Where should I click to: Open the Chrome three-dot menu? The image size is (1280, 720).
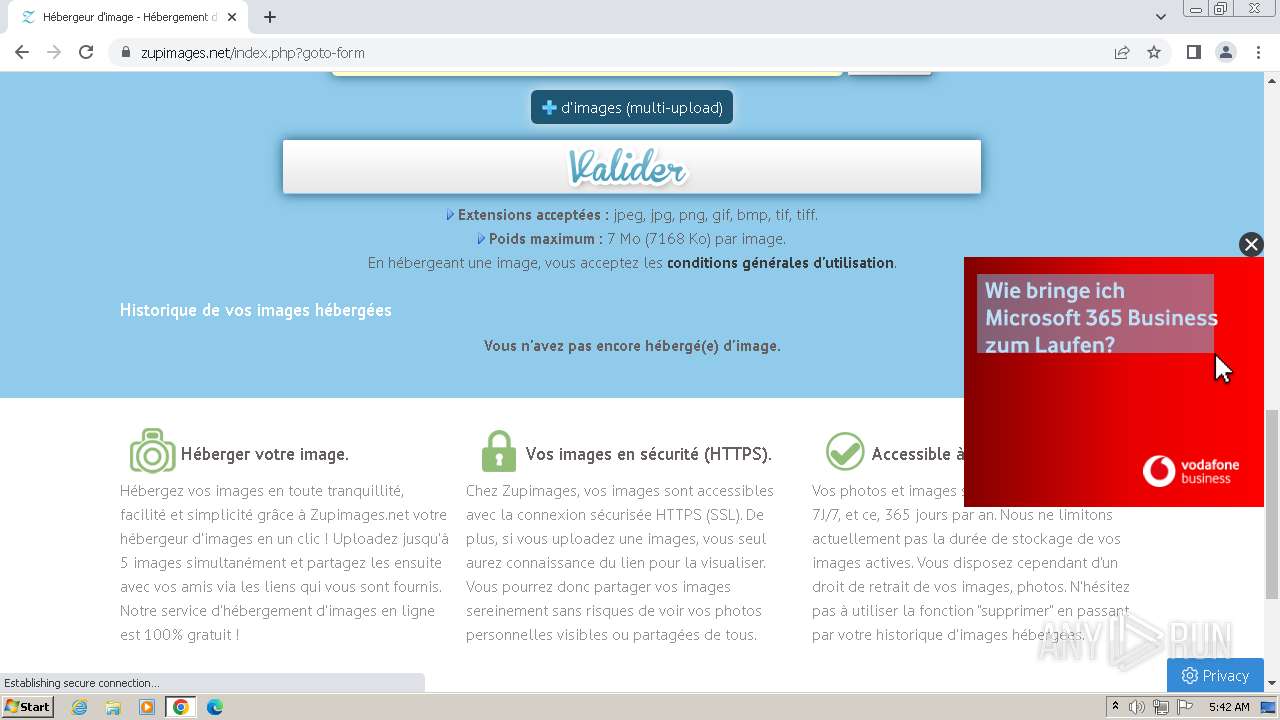tap(1258, 52)
